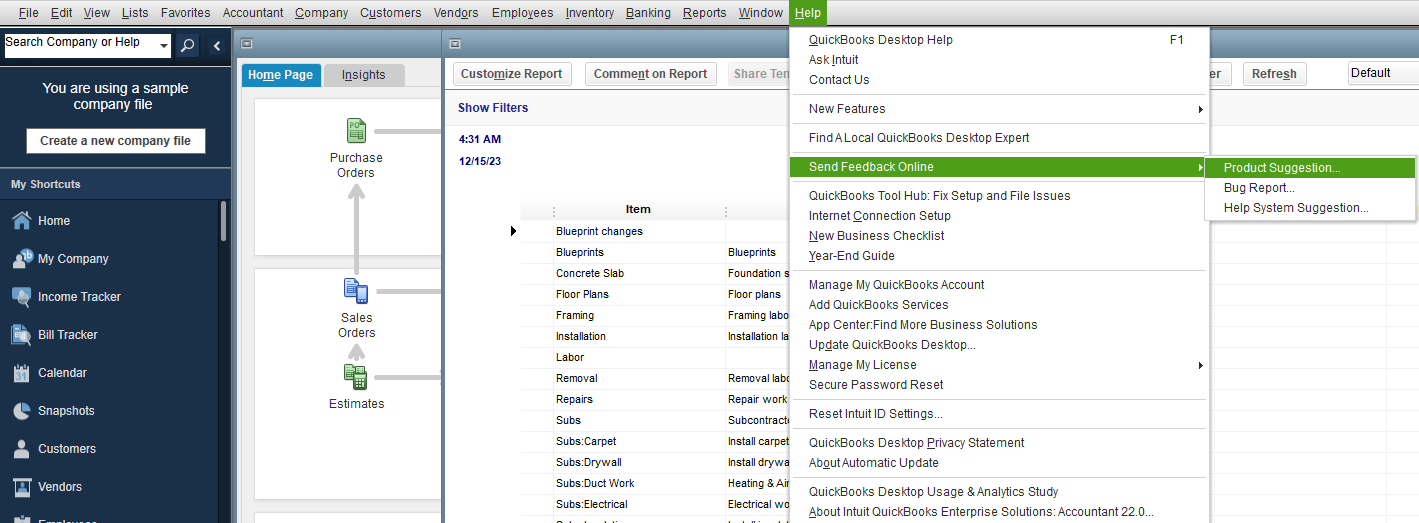Open the Window menu
Viewport: 1419px width, 523px height.
tap(761, 13)
